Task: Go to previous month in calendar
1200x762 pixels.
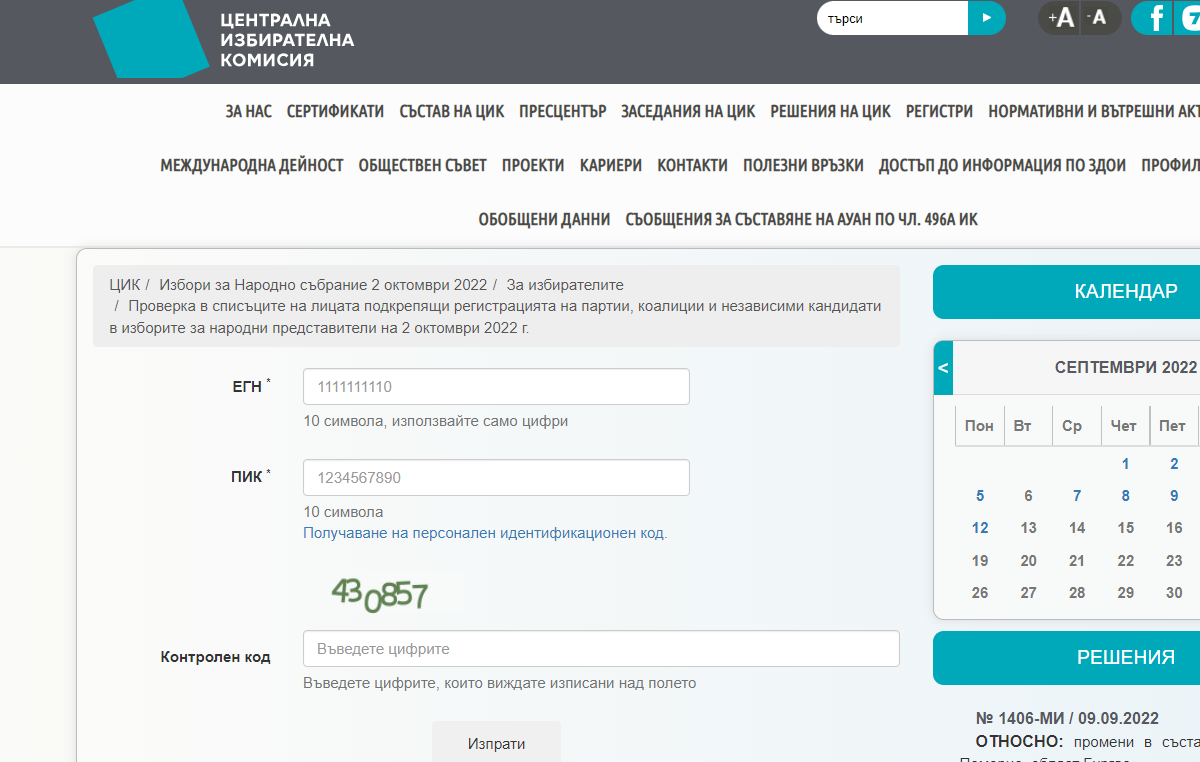Action: (x=943, y=368)
